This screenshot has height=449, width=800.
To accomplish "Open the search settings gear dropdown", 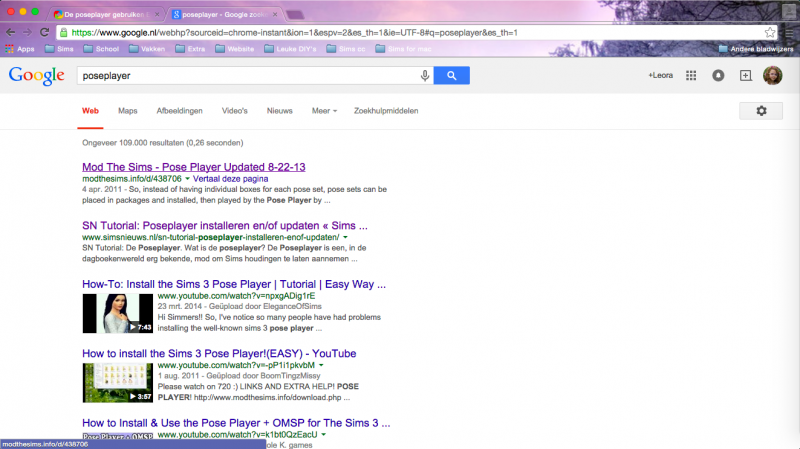I will [x=761, y=111].
